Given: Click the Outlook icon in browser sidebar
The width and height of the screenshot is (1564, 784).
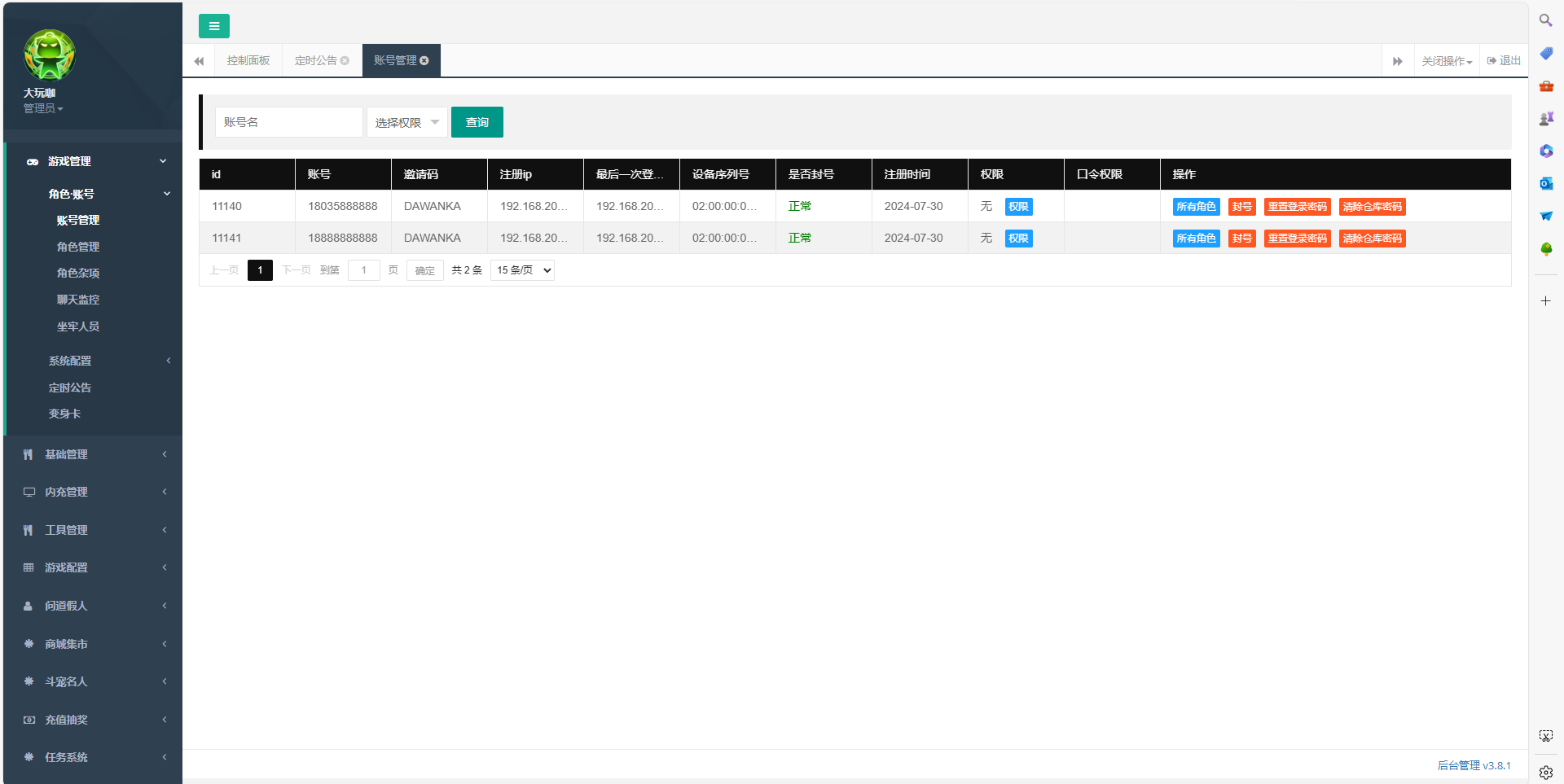Looking at the screenshot, I should pos(1545,183).
